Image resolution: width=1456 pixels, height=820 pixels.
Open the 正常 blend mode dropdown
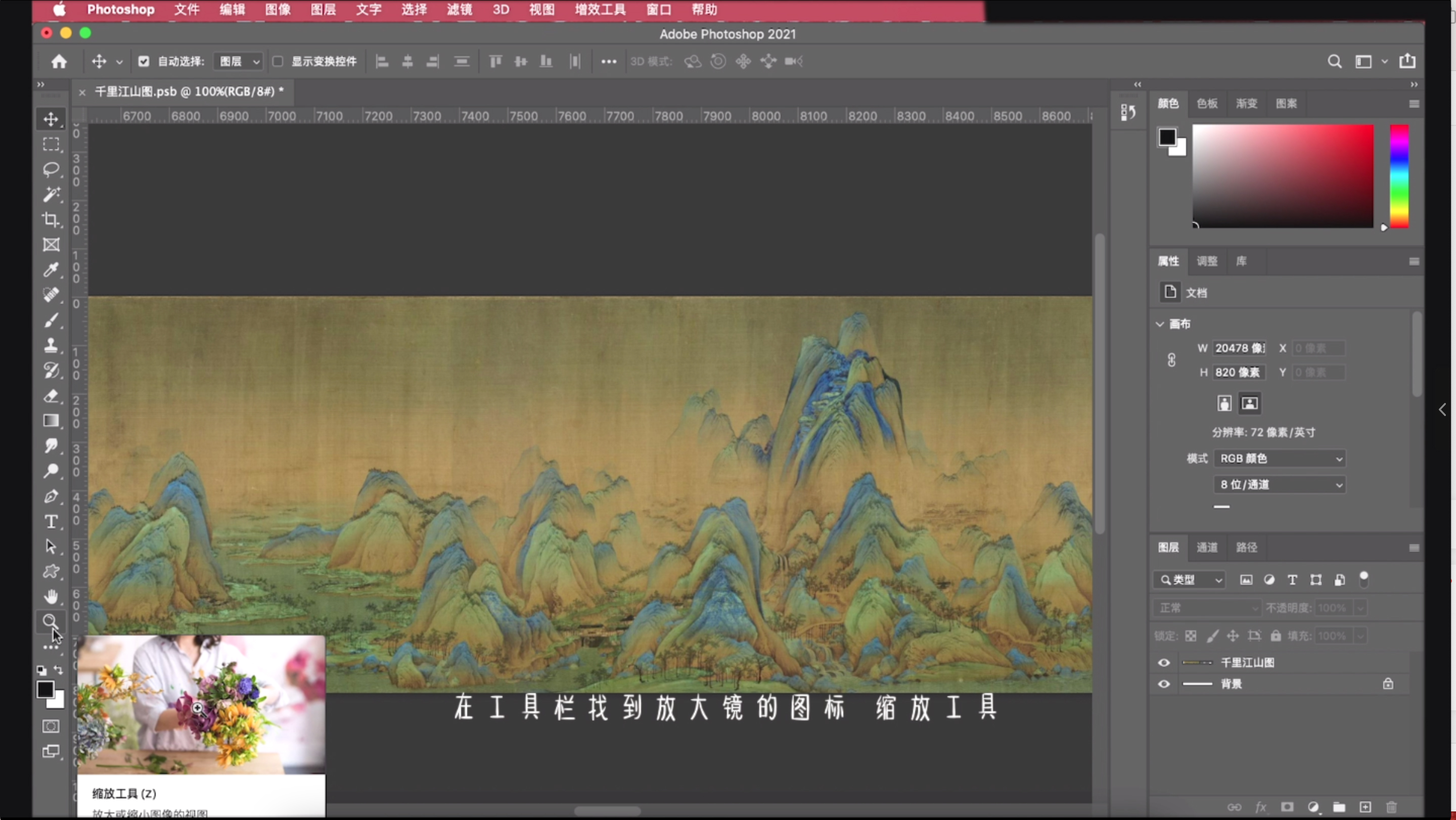tap(1207, 608)
